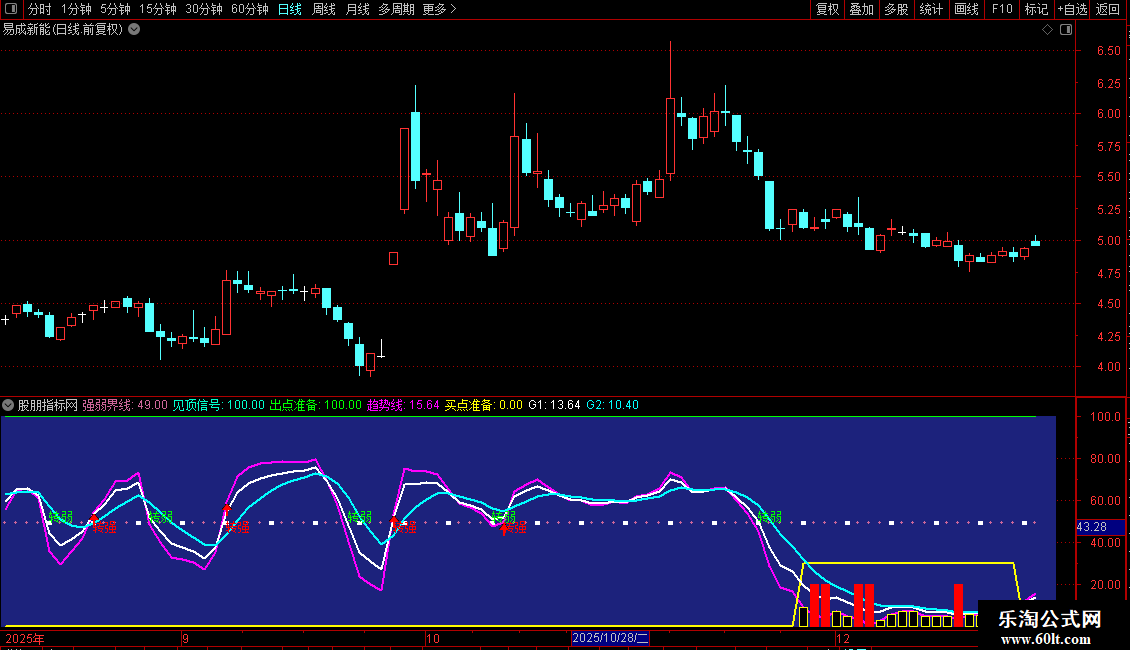Toggle the sidebar panel icon top-left
1130x650 pixels.
(x=11, y=9)
